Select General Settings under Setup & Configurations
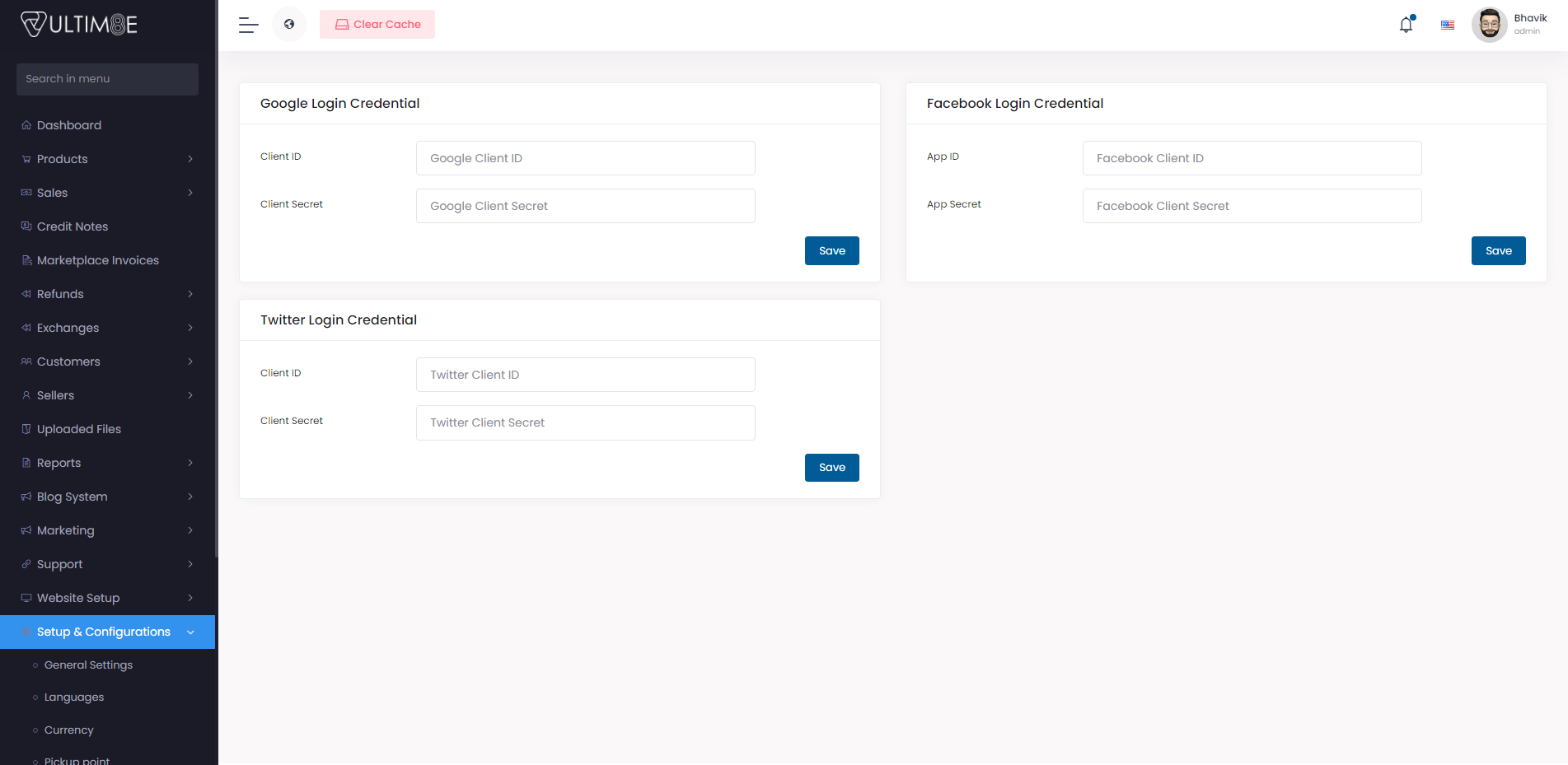 [x=88, y=665]
